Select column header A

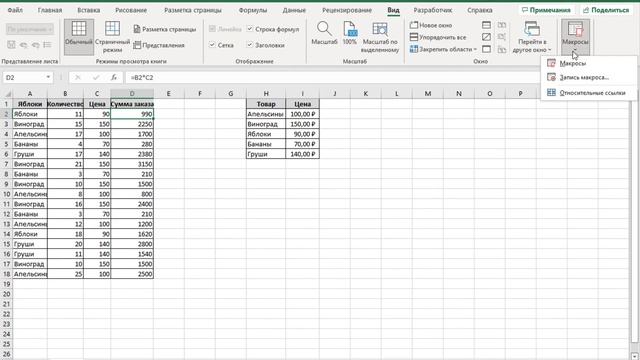[x=30, y=93]
